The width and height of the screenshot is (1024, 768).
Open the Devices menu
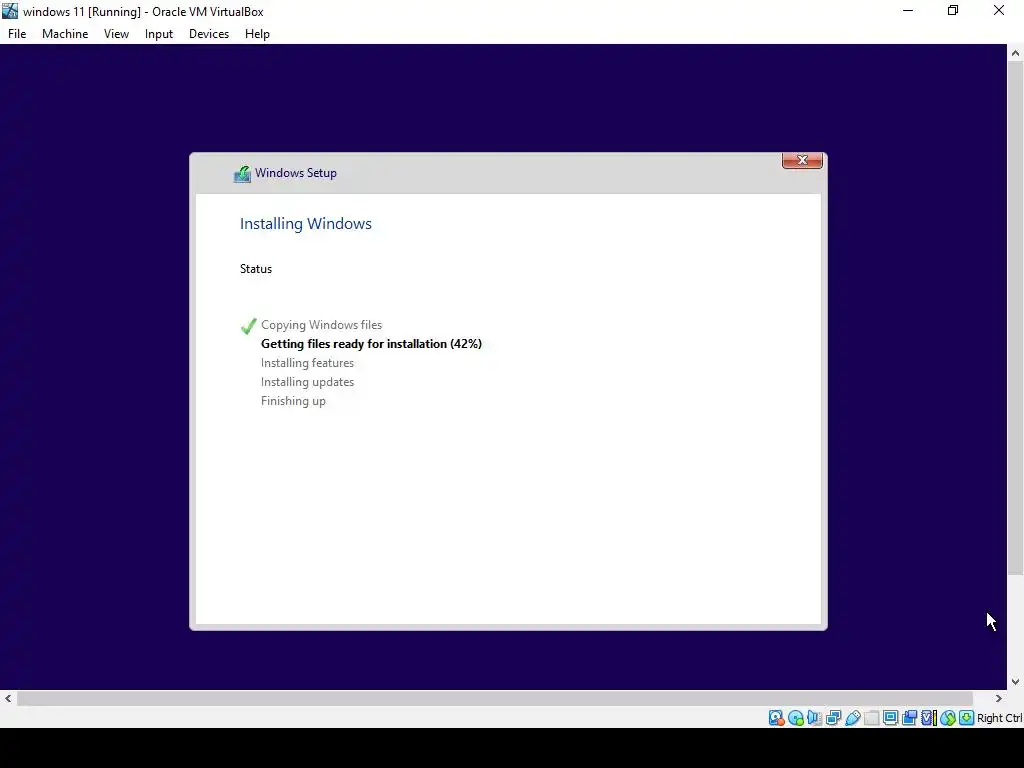pos(209,34)
